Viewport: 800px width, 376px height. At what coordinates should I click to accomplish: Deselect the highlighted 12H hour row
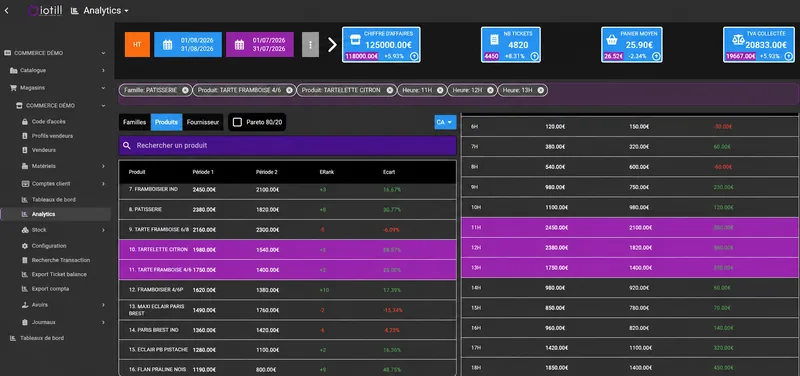[x=630, y=247]
